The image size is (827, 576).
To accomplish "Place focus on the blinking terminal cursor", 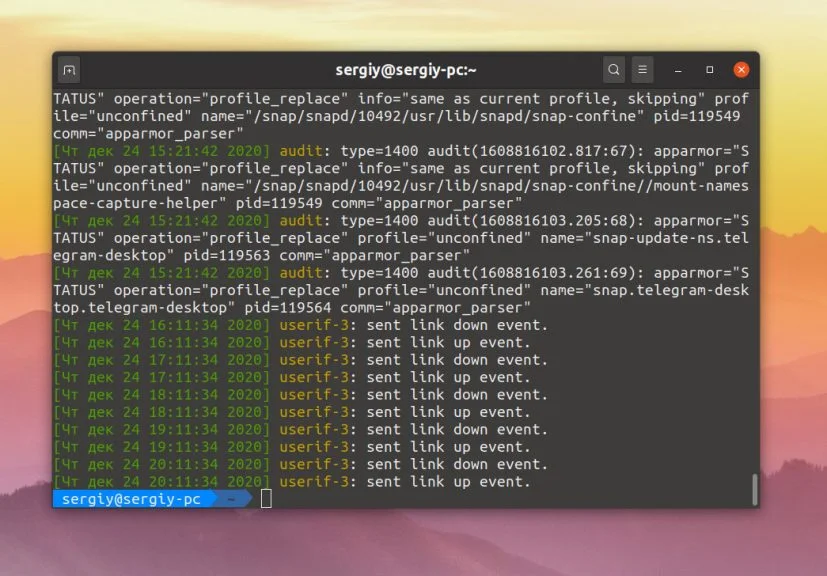I will pyautogui.click(x=264, y=500).
